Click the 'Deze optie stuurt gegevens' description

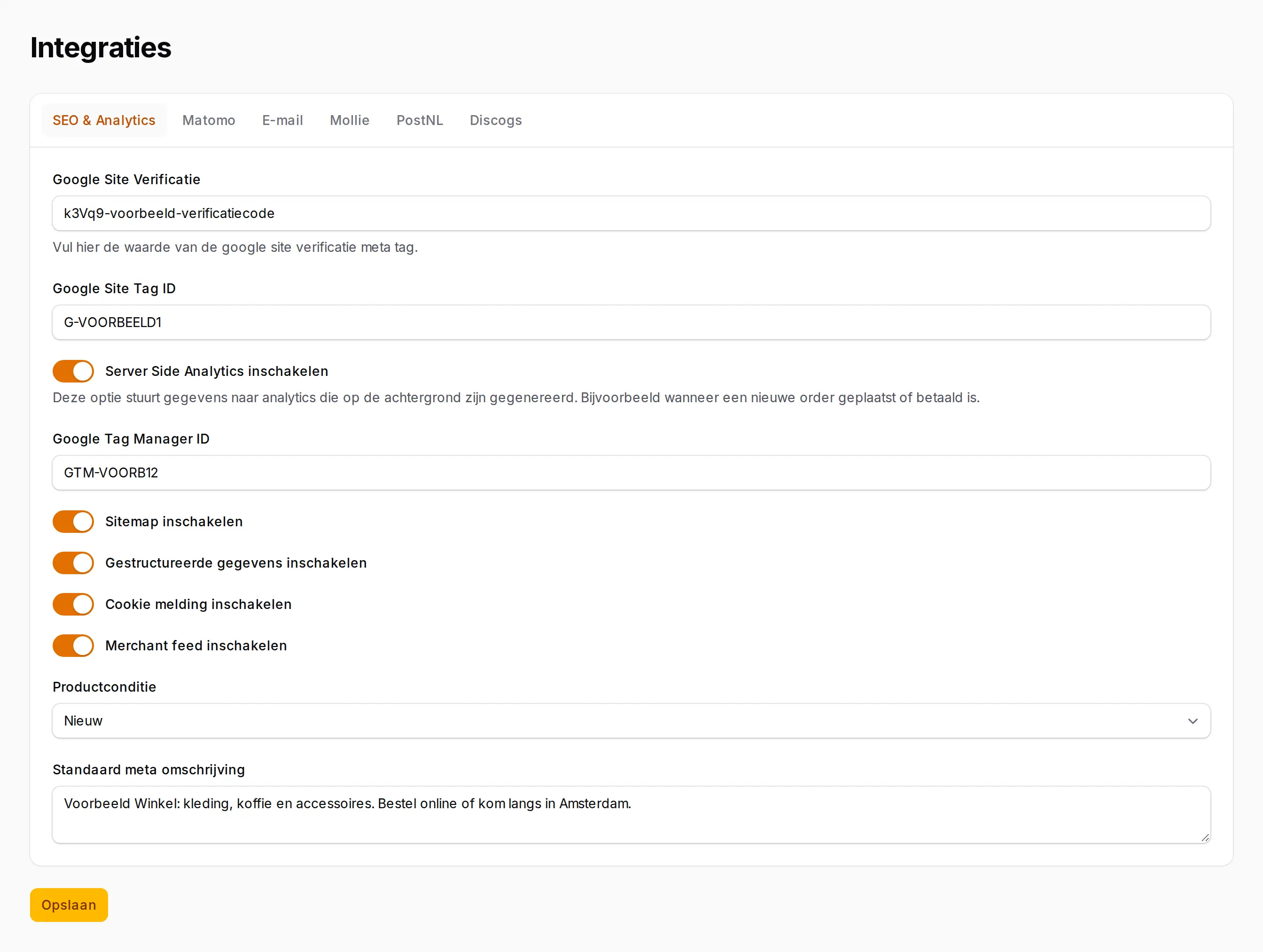click(516, 398)
